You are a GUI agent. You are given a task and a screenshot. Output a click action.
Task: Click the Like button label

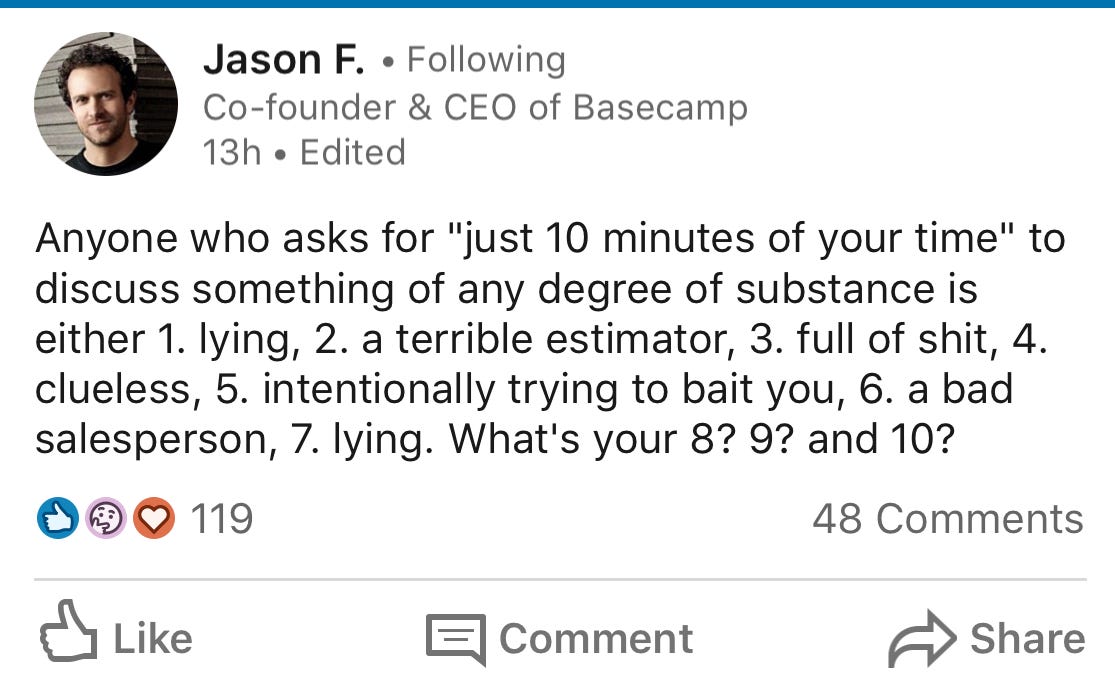click(153, 639)
